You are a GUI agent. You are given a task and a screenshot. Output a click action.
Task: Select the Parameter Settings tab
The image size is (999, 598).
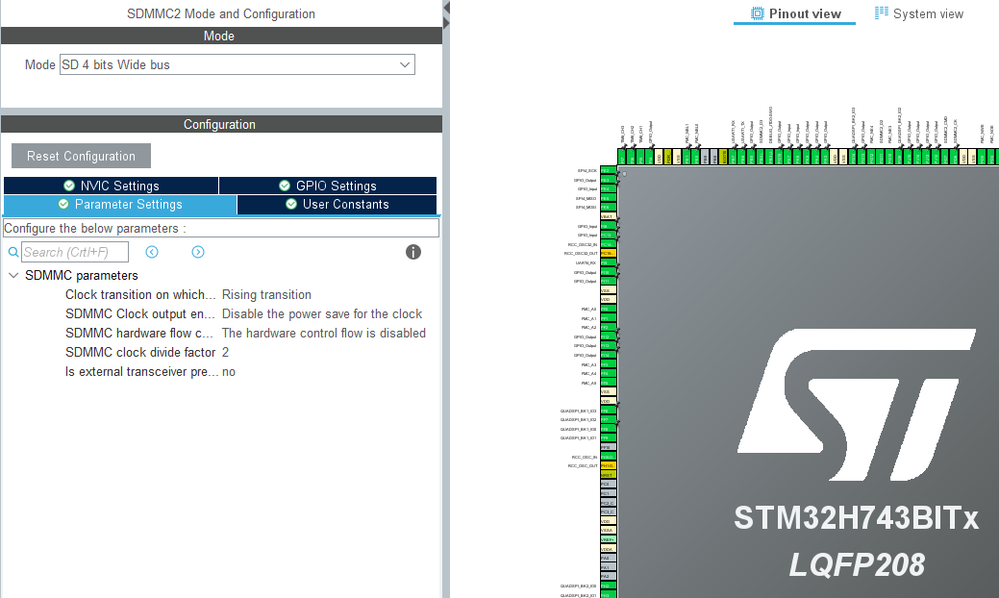(x=120, y=204)
